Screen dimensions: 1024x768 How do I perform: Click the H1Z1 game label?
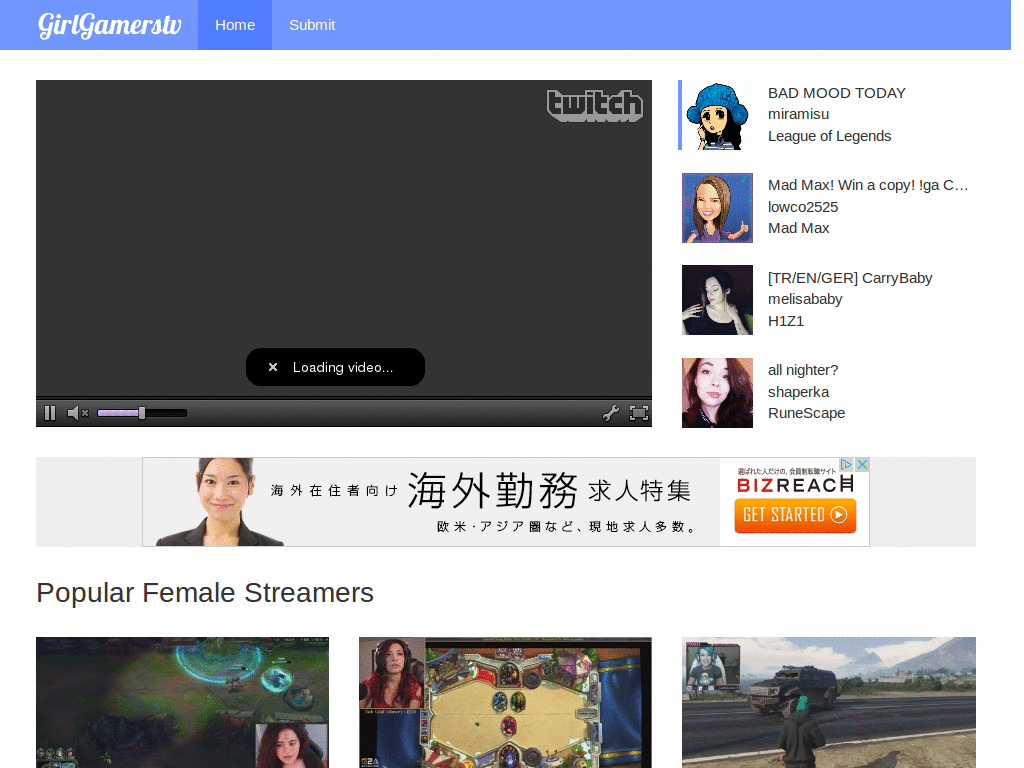click(786, 321)
